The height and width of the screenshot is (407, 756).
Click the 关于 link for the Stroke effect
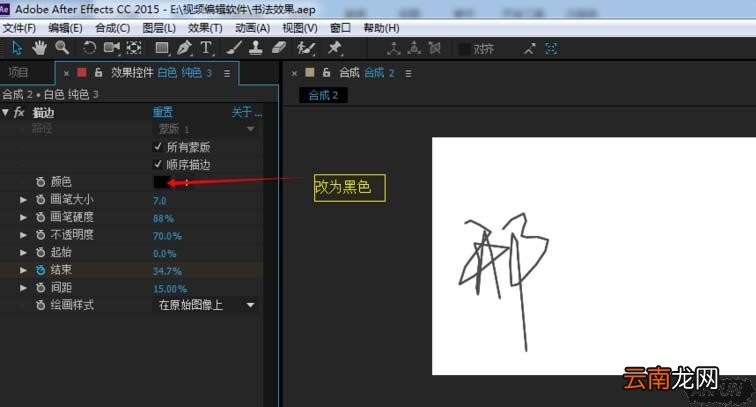tap(246, 112)
